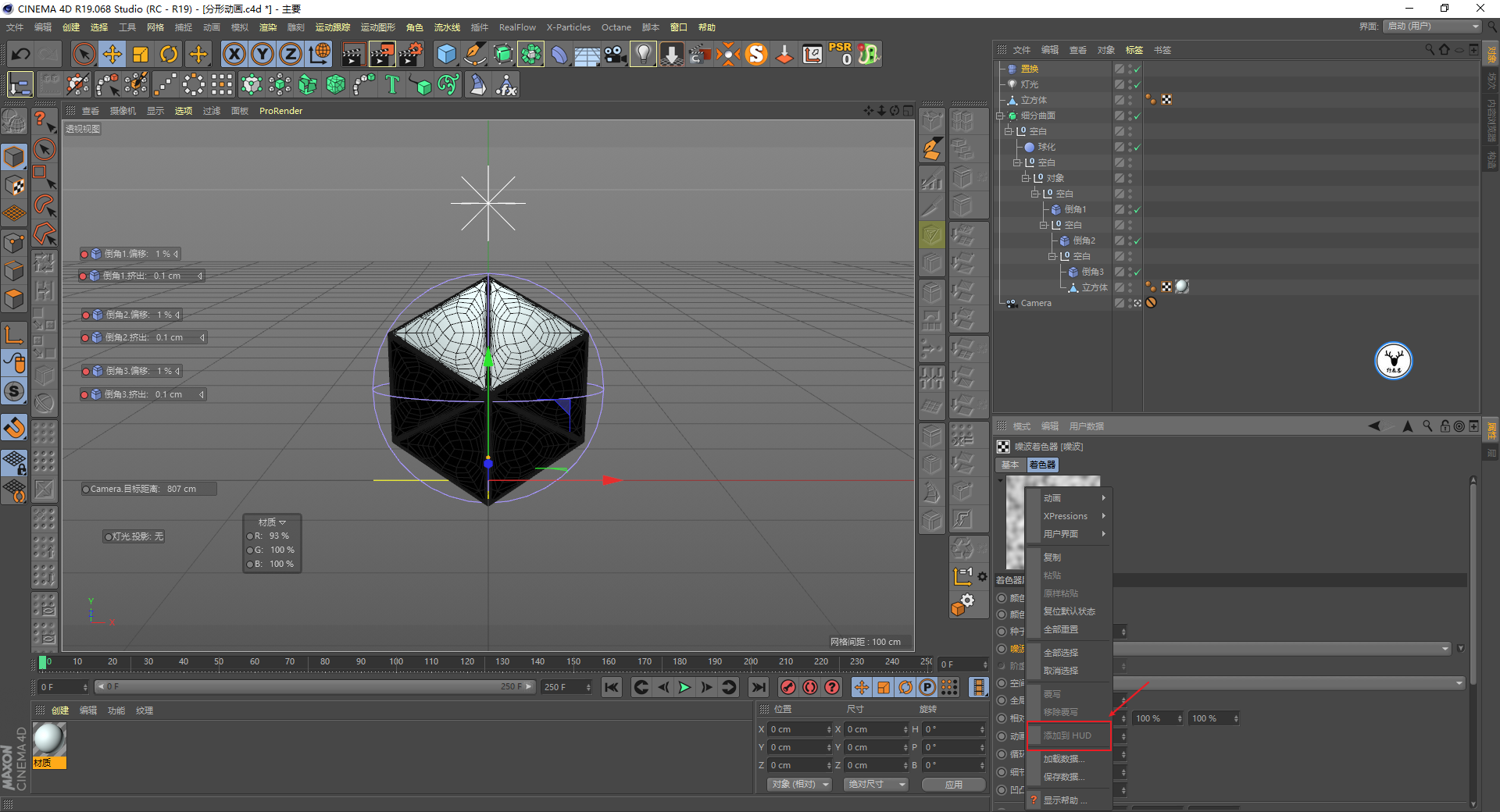
Task: Click the fx effector icon
Action: (506, 84)
